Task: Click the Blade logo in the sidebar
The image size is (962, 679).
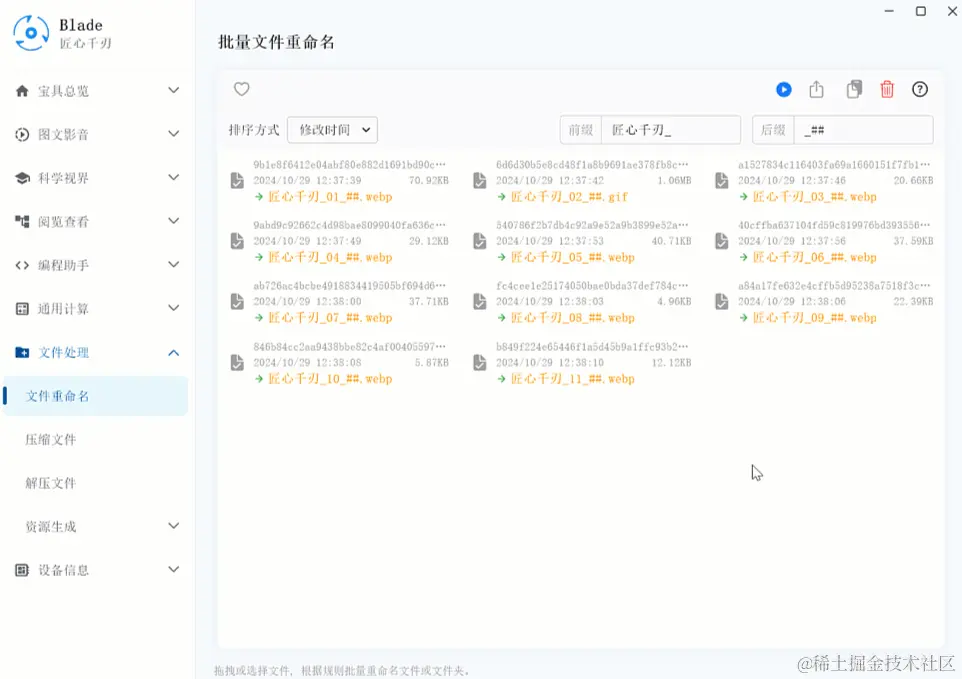Action: (x=31, y=33)
